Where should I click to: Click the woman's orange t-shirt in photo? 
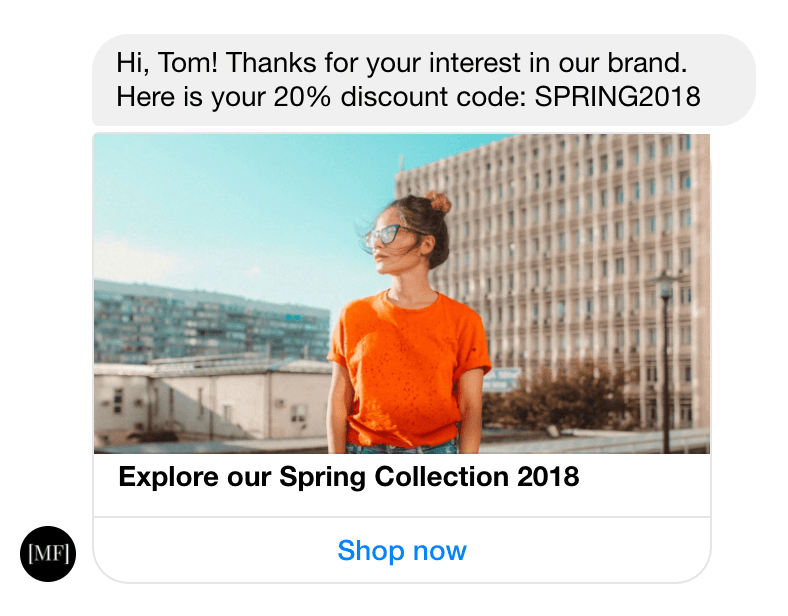coord(408,369)
